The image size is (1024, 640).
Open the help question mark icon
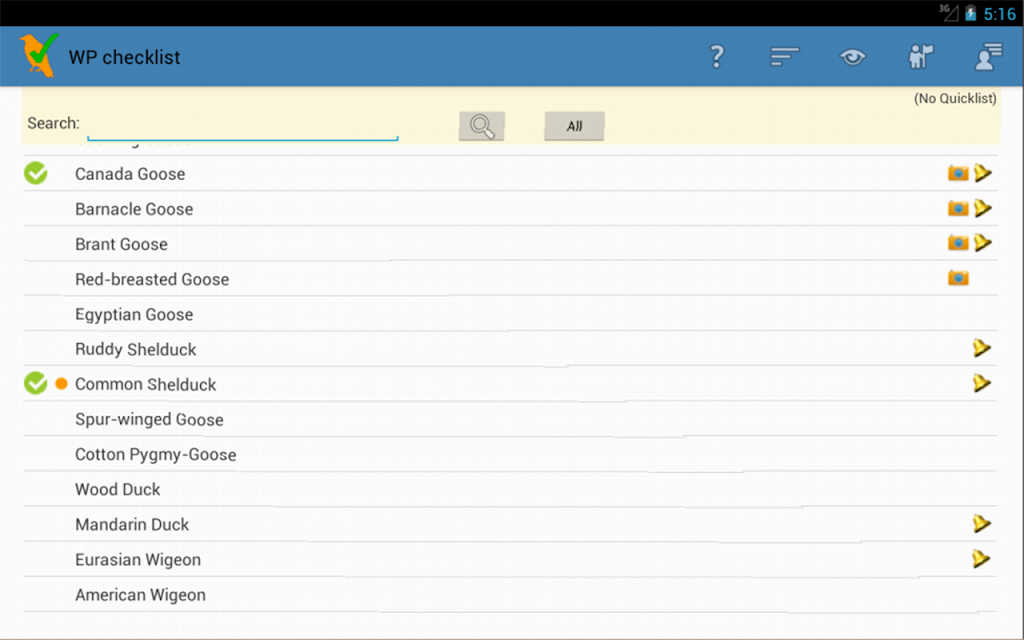[717, 57]
